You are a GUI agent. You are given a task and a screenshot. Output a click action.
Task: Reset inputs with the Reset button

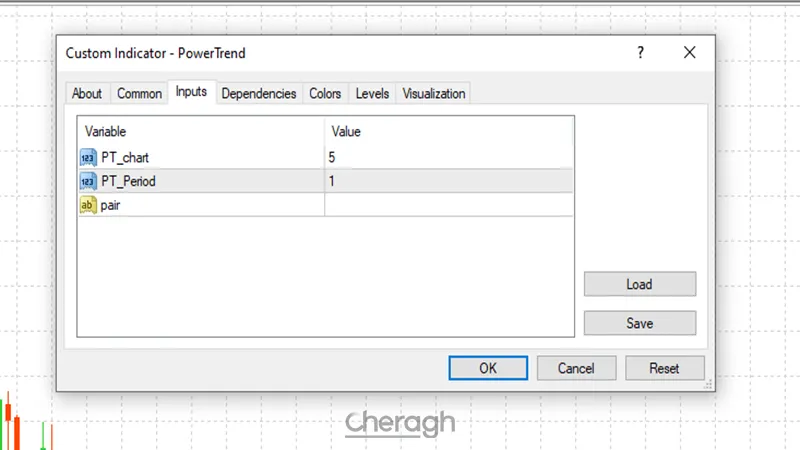pos(664,368)
